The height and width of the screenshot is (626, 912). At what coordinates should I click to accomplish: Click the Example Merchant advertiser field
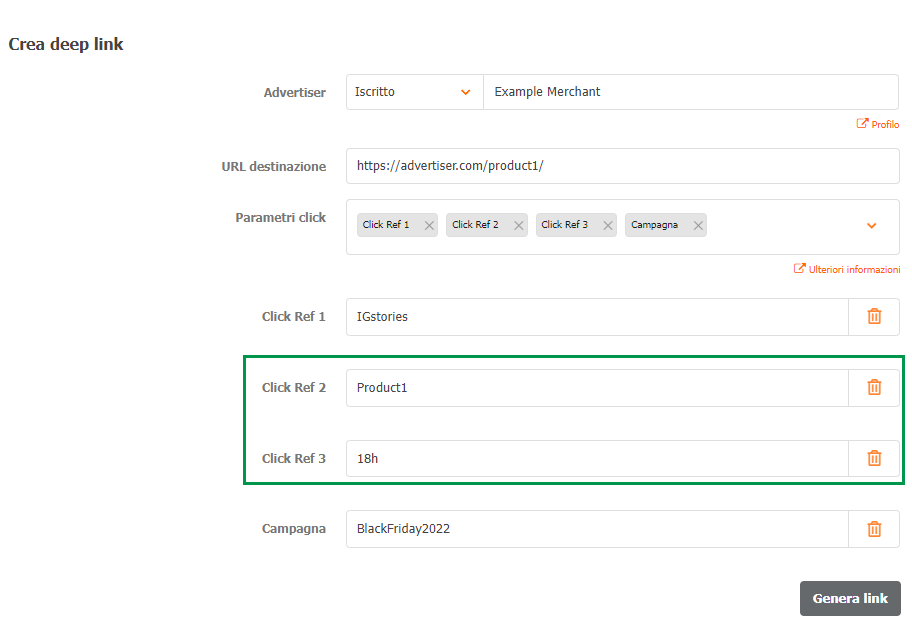point(690,92)
